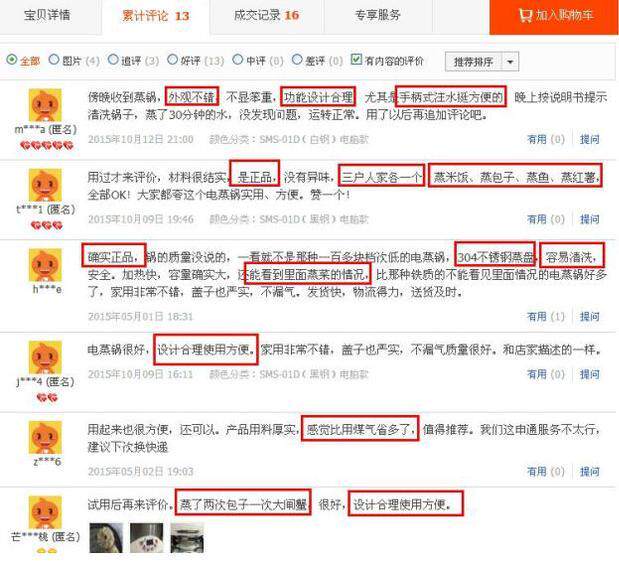
Task: Click 有用 (1) link on h***e review
Action: point(546,316)
